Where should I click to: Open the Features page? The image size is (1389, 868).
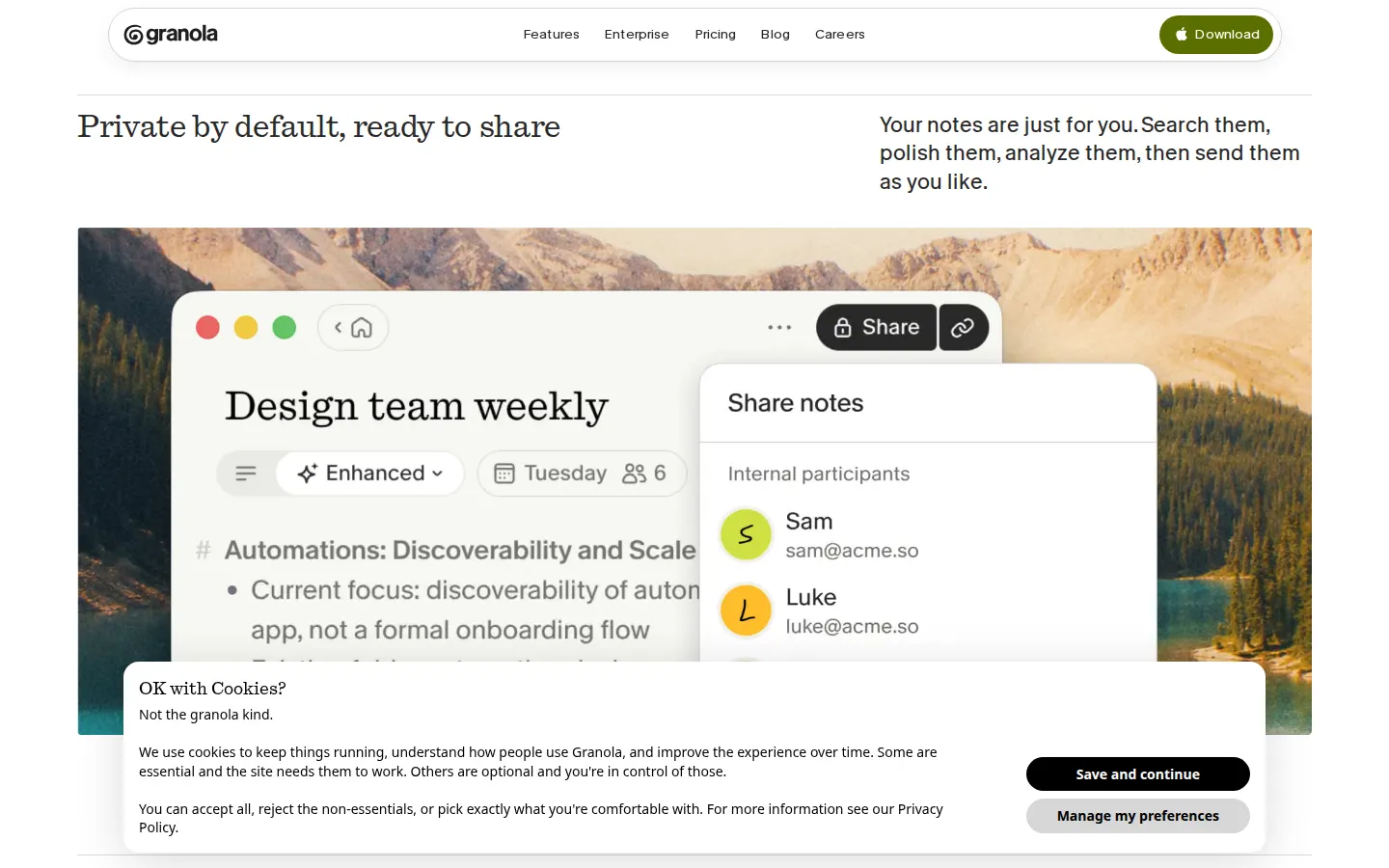(552, 35)
